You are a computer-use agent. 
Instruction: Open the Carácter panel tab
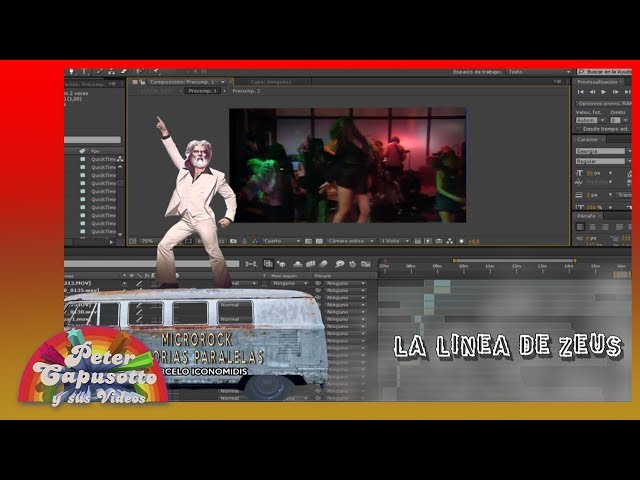tap(588, 140)
